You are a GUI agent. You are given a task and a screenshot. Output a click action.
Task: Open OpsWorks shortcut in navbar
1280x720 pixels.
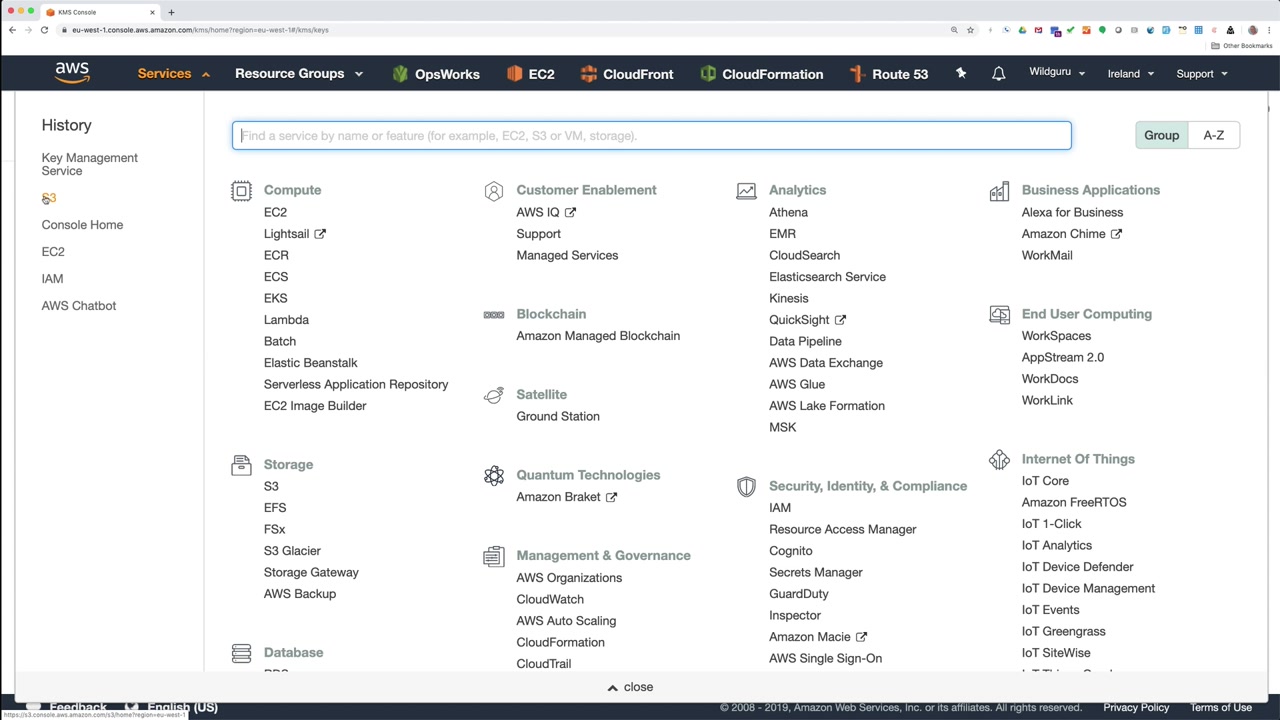[x=436, y=74]
